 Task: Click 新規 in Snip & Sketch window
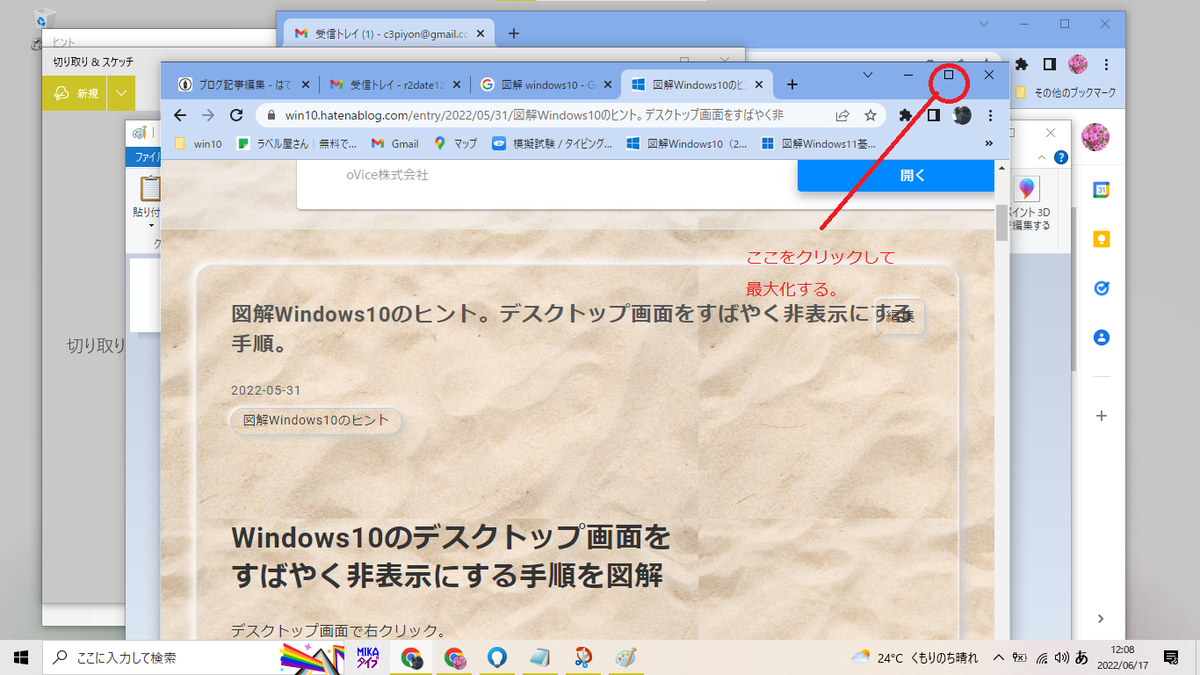tap(76, 93)
